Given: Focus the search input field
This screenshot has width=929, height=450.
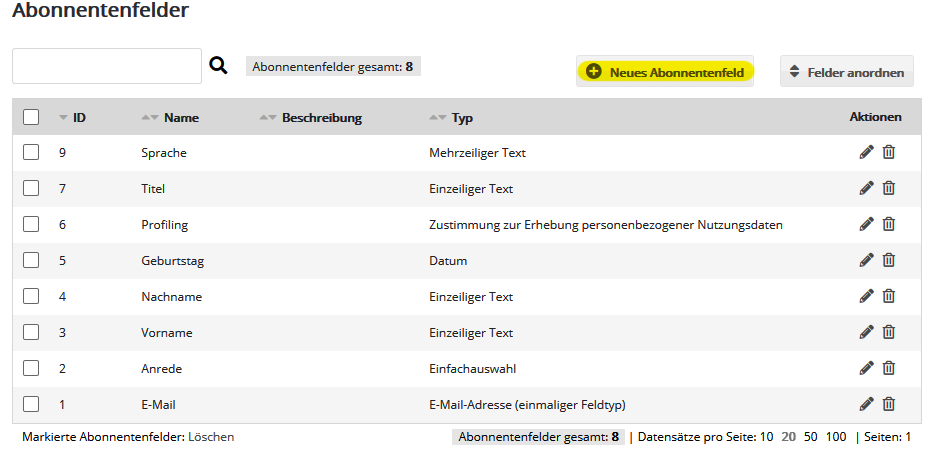Looking at the screenshot, I should point(107,66).
